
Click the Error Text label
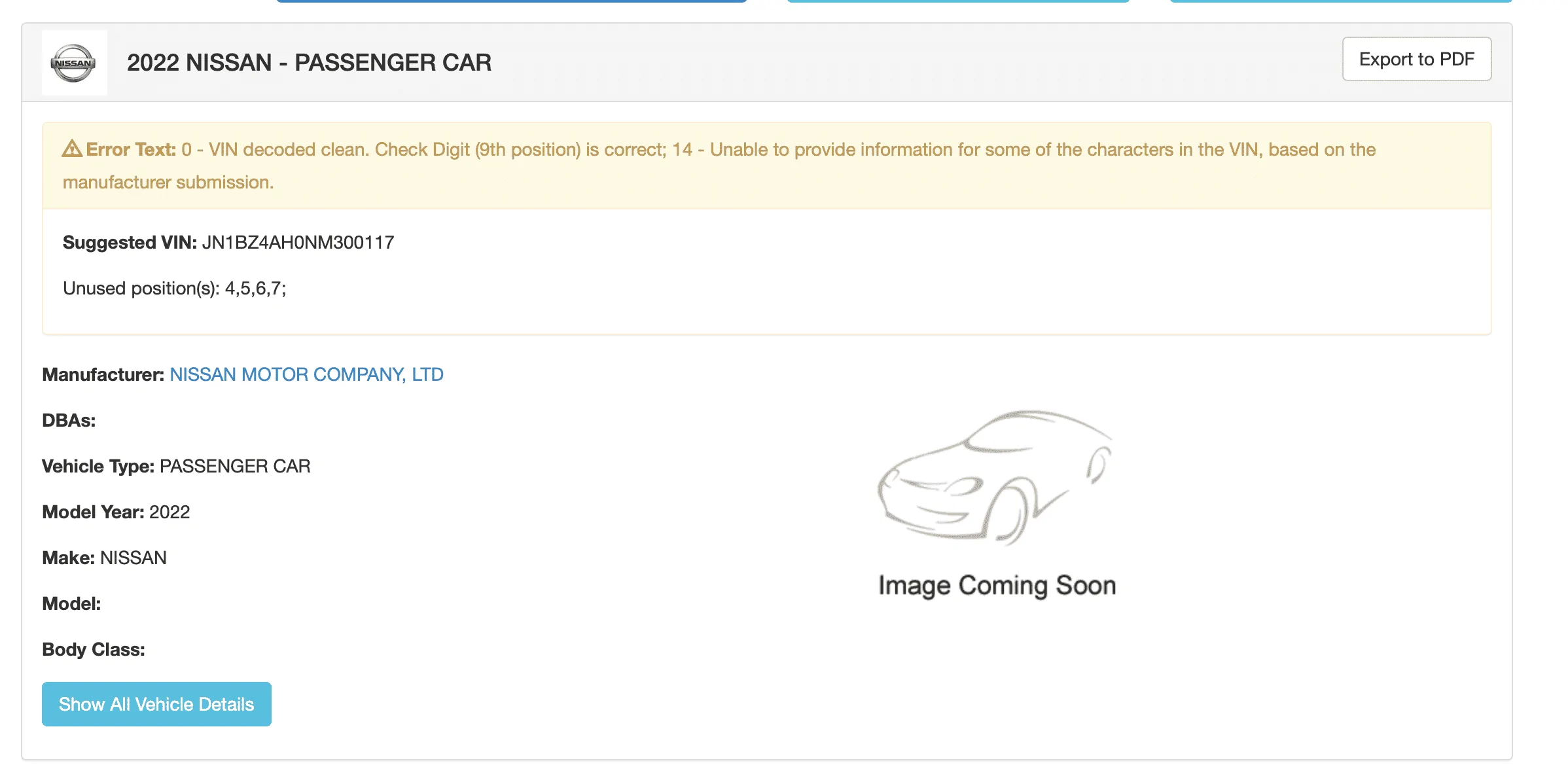pos(131,149)
